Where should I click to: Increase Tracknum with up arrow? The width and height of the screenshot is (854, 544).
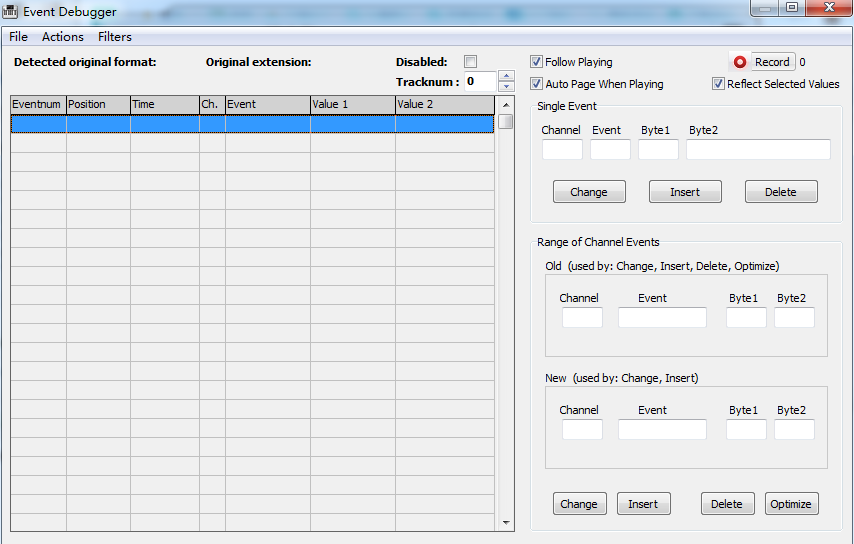pyautogui.click(x=506, y=76)
